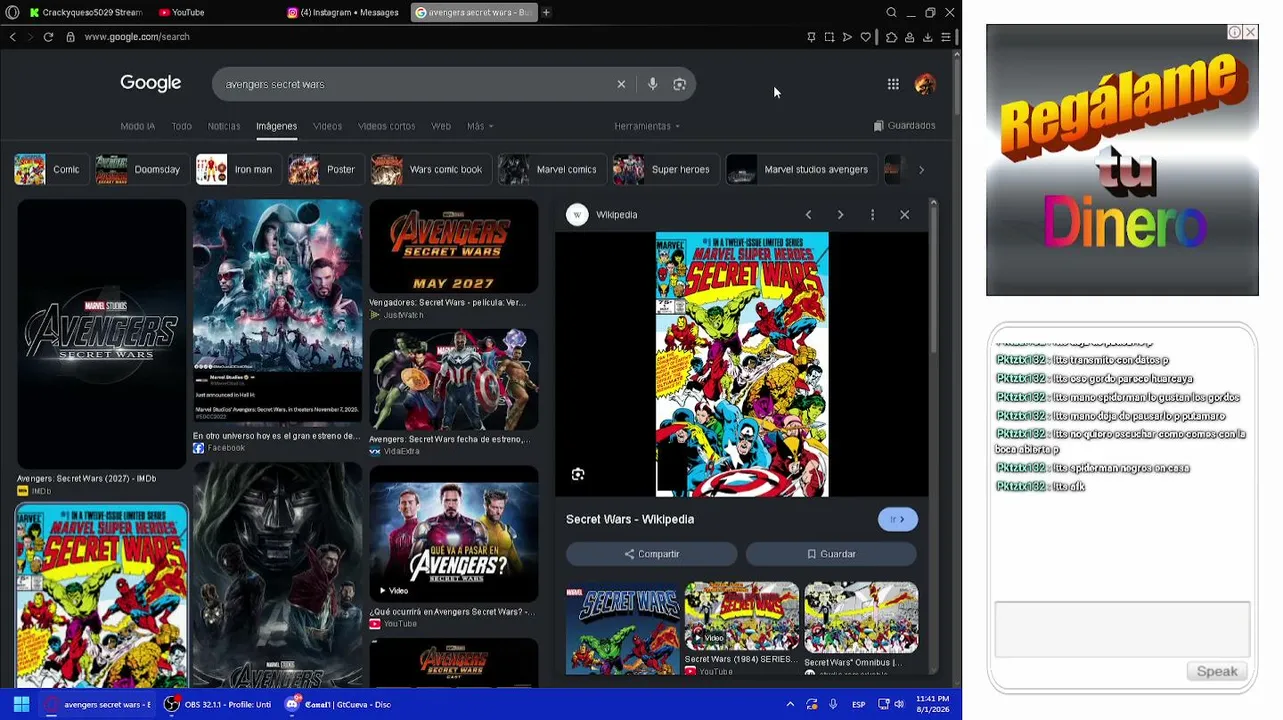Add page to bookmarks with heart icon
Screen dimensions: 1283x720
(x=865, y=37)
